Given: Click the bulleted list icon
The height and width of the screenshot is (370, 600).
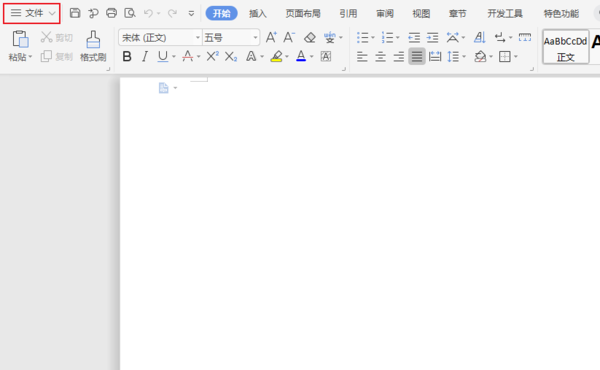Looking at the screenshot, I should tap(362, 37).
